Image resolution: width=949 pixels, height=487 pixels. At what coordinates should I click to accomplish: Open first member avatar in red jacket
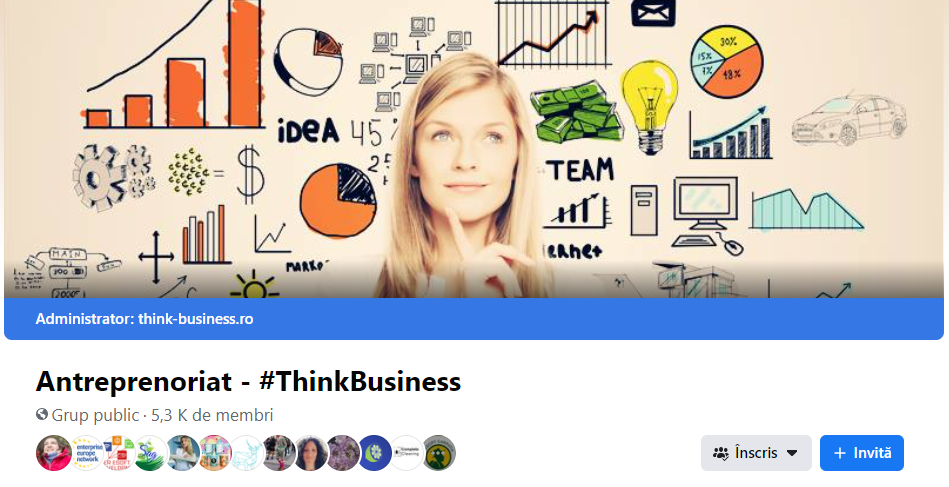[x=54, y=453]
